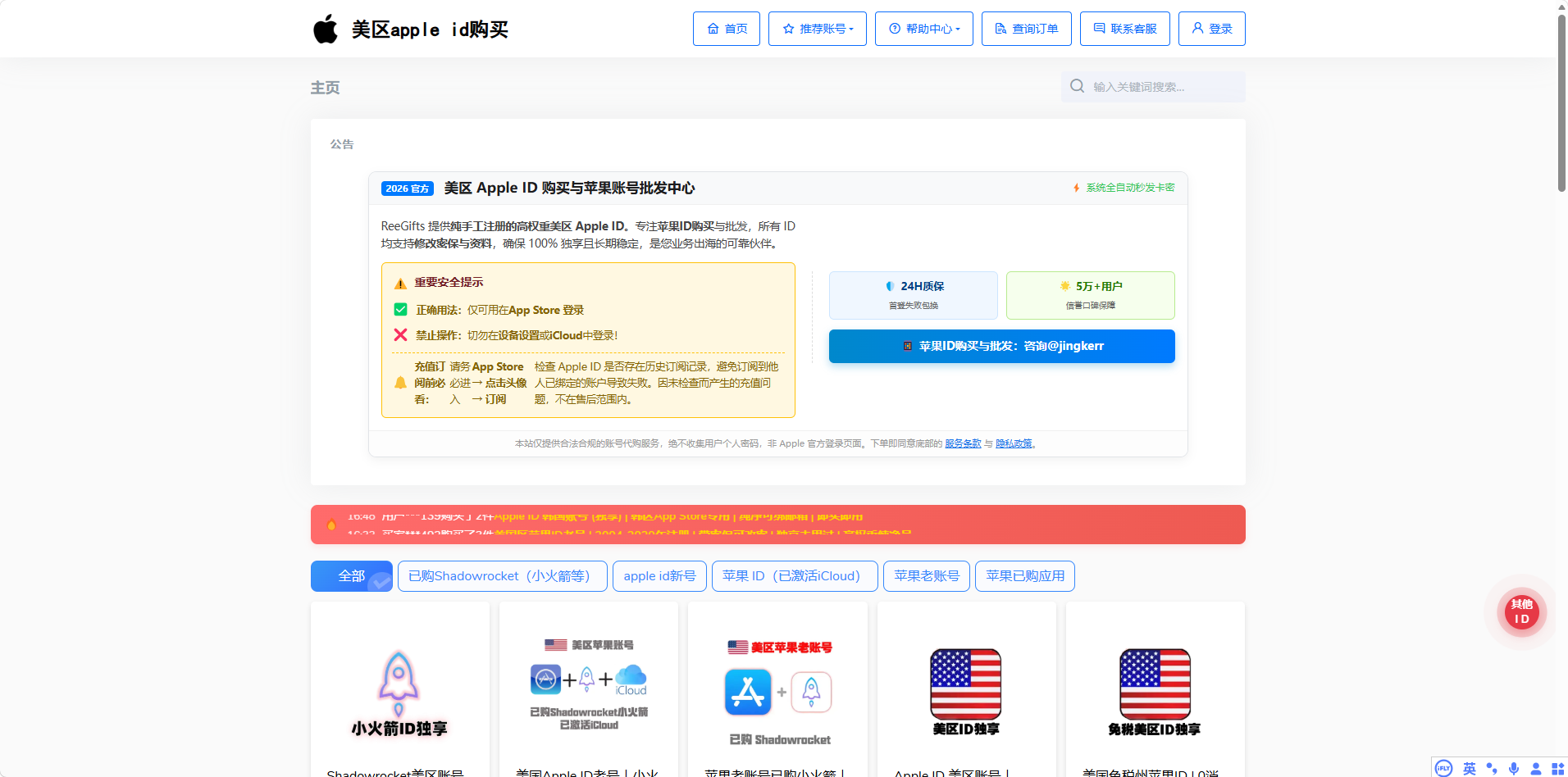Click the lightning 系统全自动秒发卡密 label
The width and height of the screenshot is (1568, 777).
point(1124,188)
